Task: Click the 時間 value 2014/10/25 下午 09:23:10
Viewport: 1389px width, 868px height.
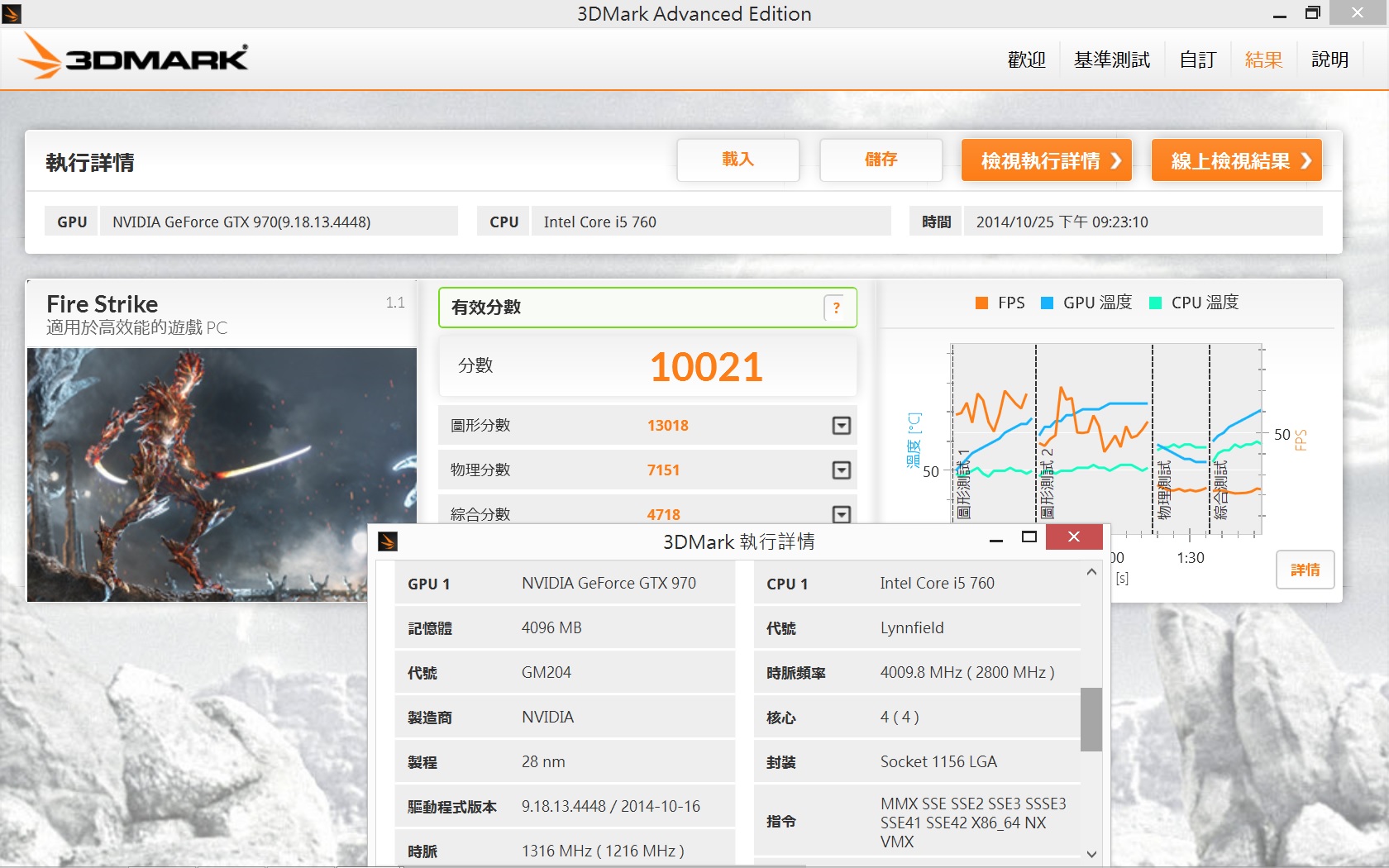Action: point(1143,222)
